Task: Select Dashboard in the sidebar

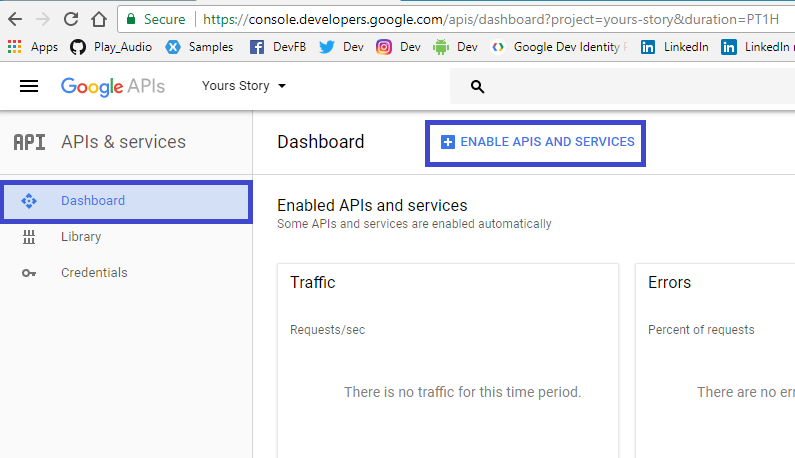Action: point(93,201)
